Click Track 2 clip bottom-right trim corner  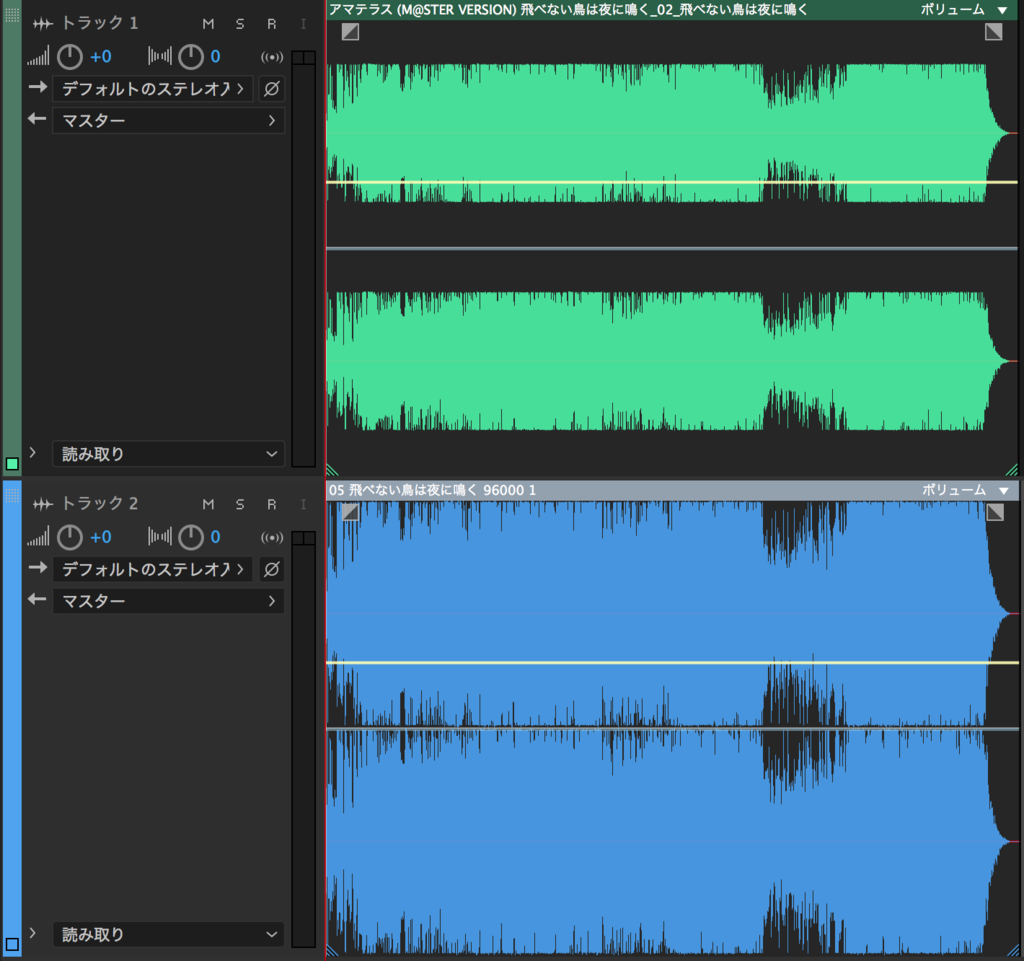point(1012,951)
